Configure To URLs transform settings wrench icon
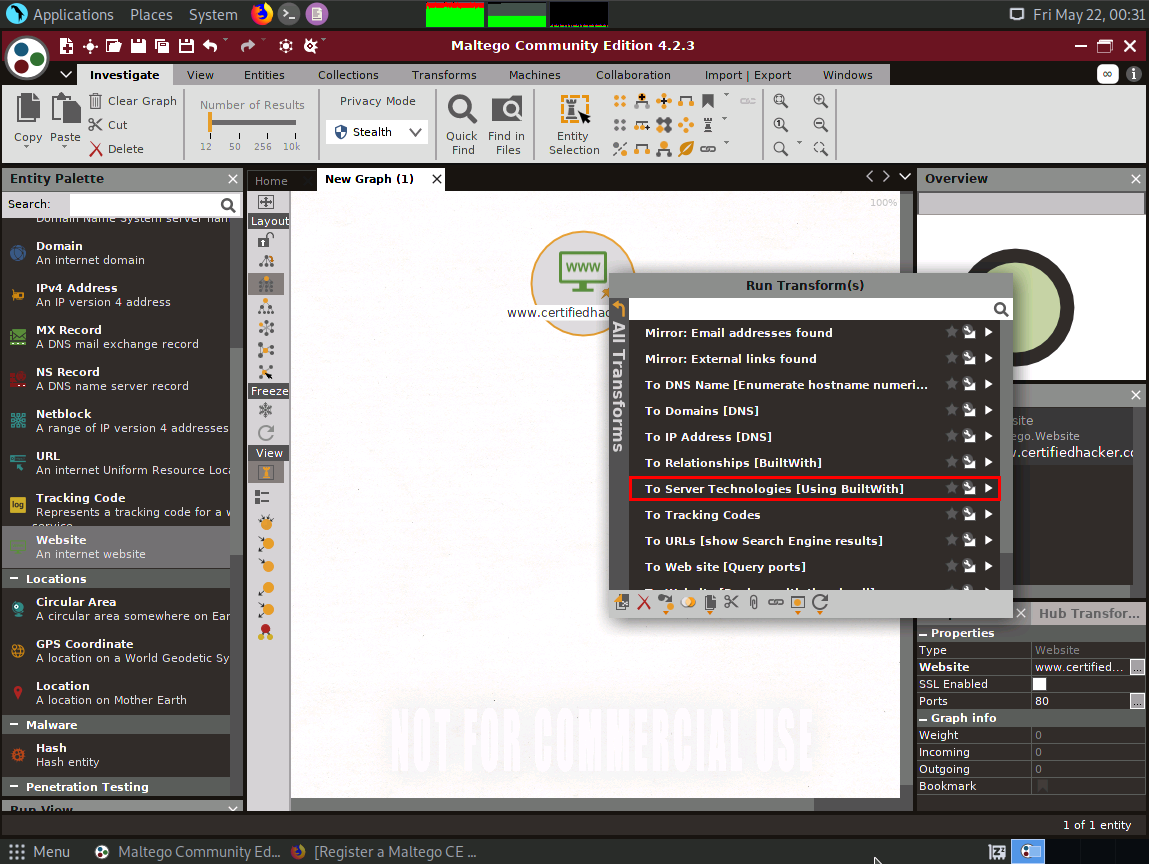This screenshot has width=1149, height=864. [969, 541]
